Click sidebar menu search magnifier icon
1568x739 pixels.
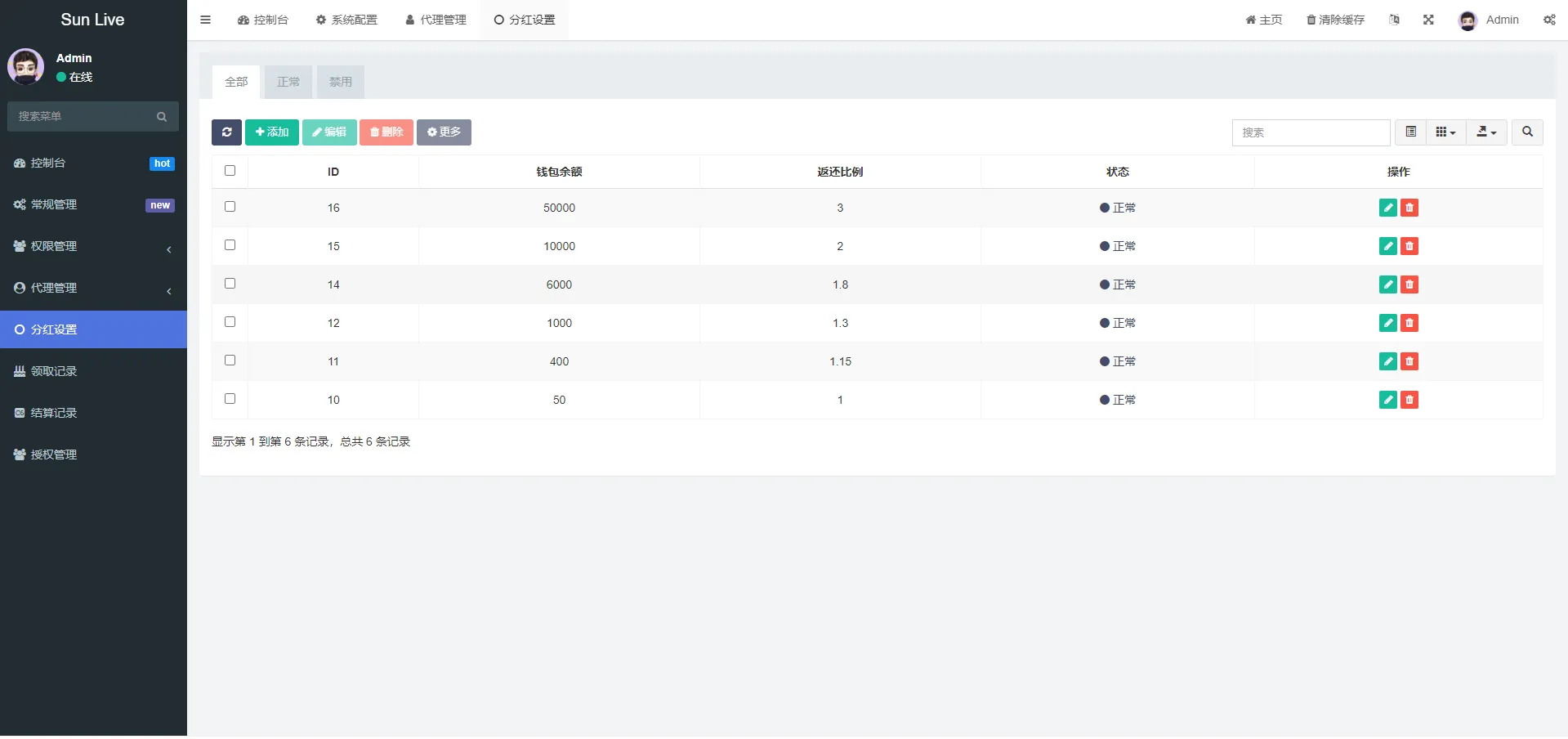click(162, 117)
